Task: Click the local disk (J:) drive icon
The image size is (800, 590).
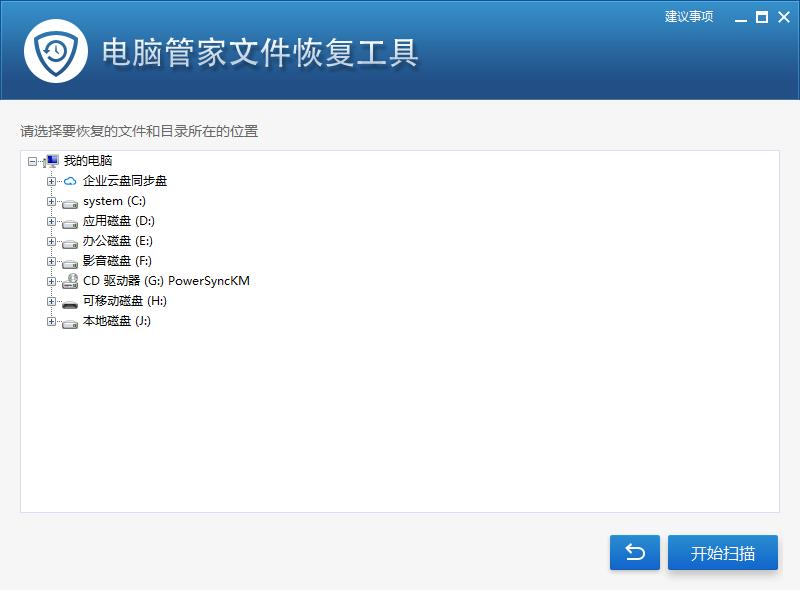Action: point(70,322)
